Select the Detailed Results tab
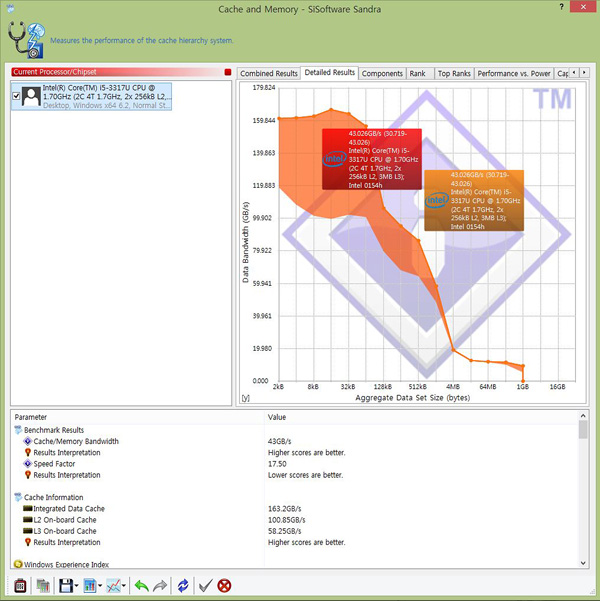The width and height of the screenshot is (600, 601). pos(330,72)
